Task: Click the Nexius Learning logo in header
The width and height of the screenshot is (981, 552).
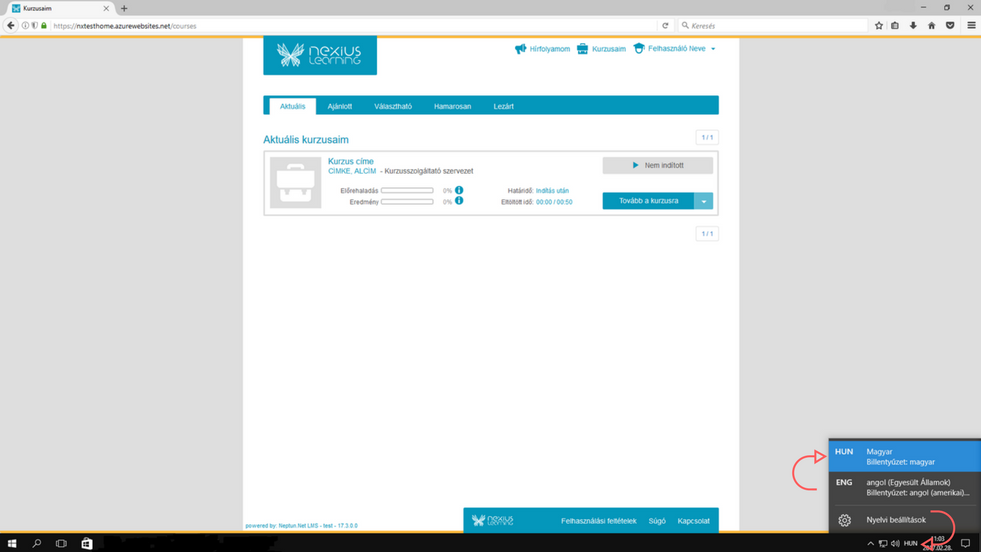Action: (x=320, y=55)
